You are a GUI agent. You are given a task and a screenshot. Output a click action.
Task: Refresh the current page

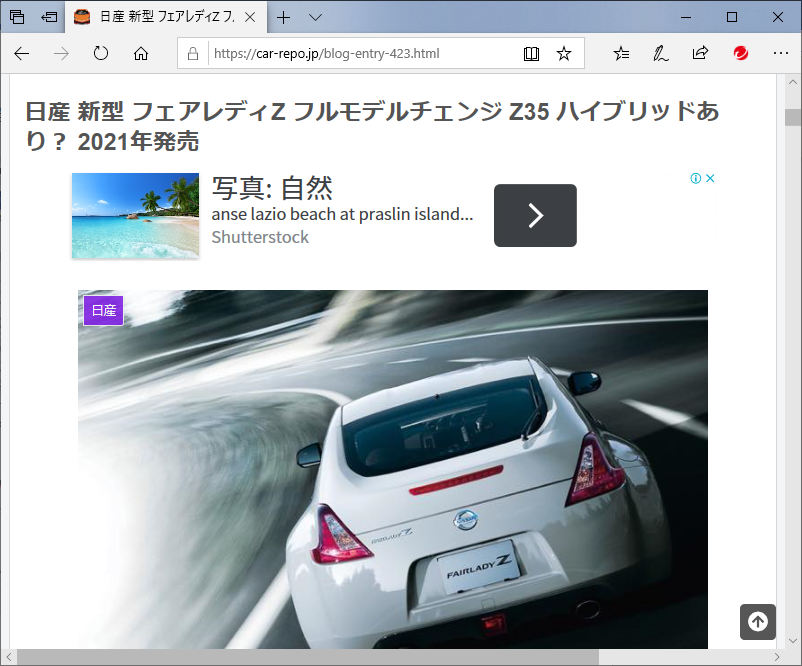[101, 54]
